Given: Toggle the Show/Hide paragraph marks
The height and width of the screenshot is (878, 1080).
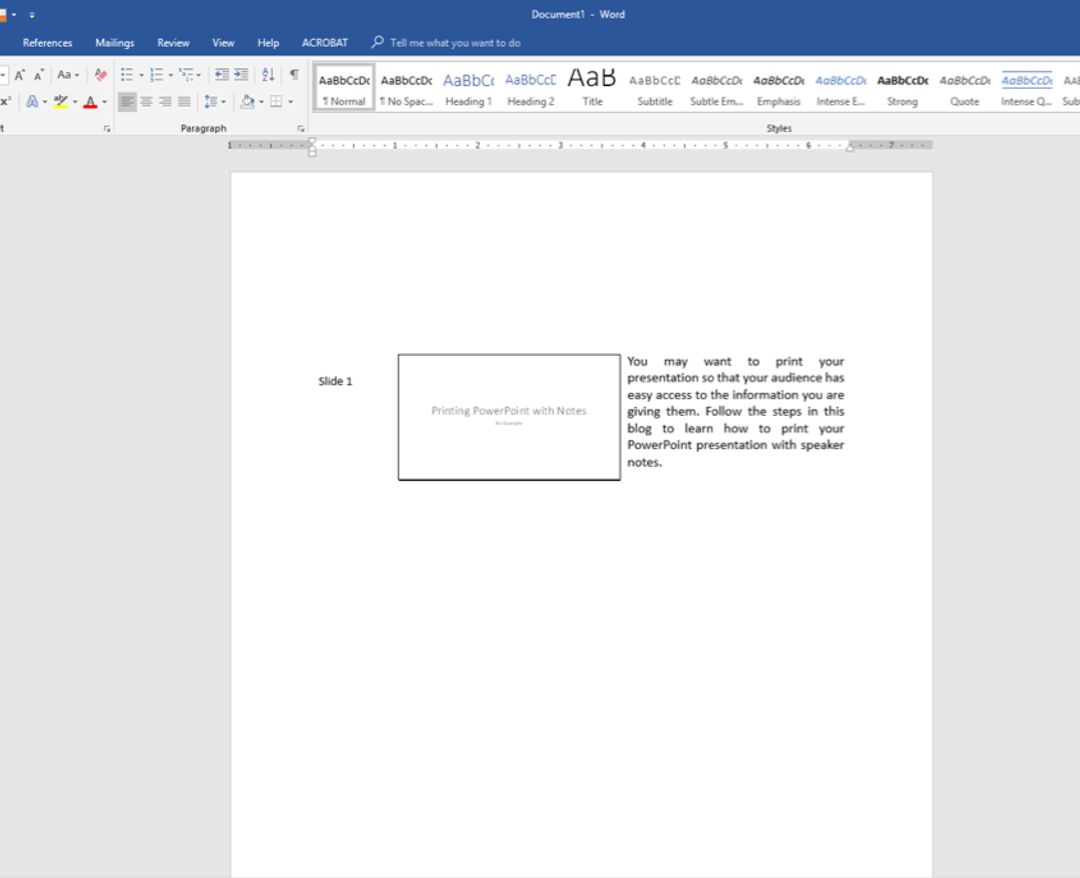Looking at the screenshot, I should pos(293,74).
